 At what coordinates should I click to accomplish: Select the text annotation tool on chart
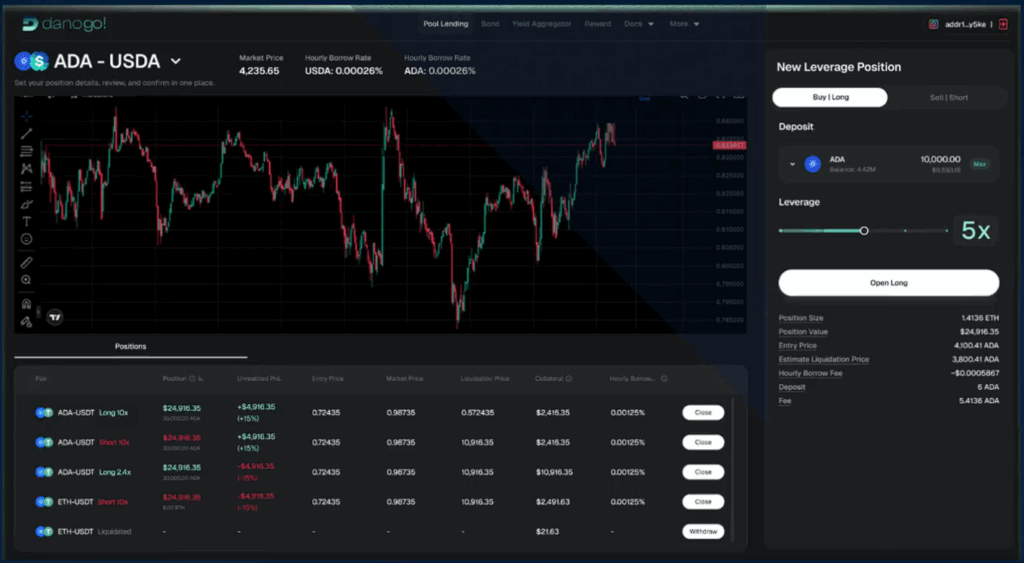point(27,221)
